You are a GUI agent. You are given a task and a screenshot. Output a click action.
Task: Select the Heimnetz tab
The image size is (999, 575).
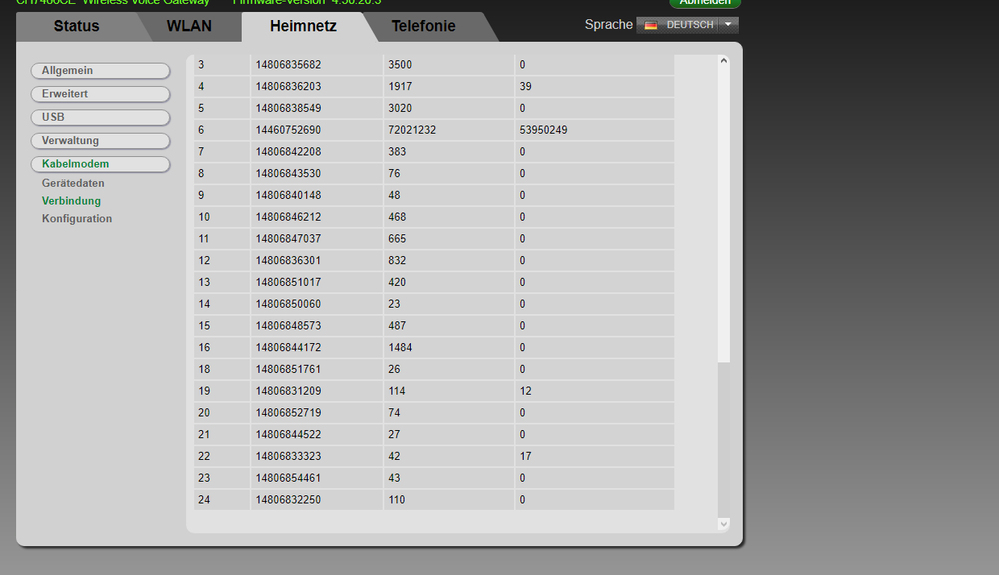coord(303,26)
